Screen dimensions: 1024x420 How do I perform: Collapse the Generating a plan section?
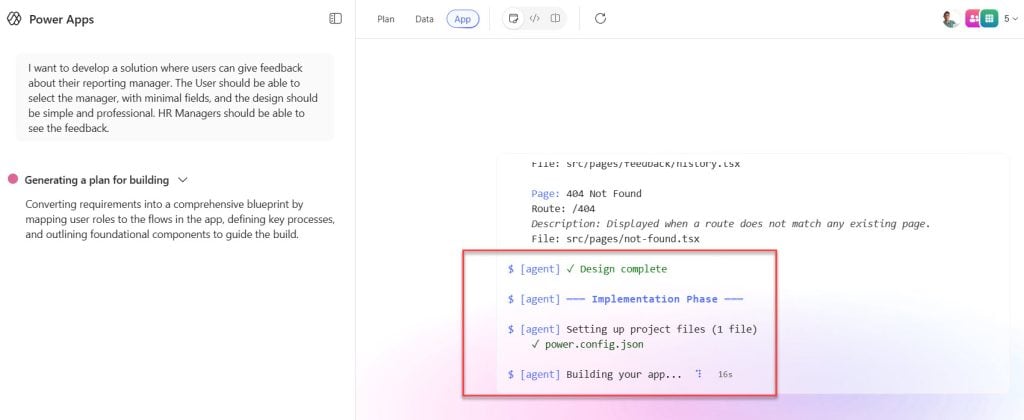183,180
